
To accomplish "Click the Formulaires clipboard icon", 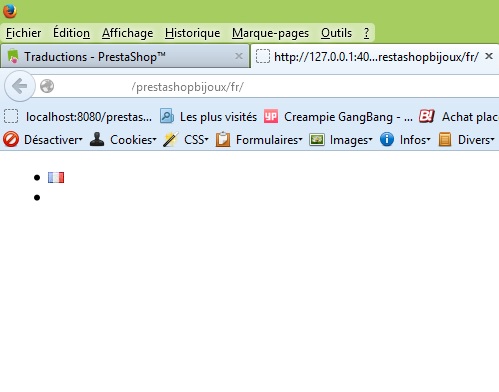I will [223, 139].
